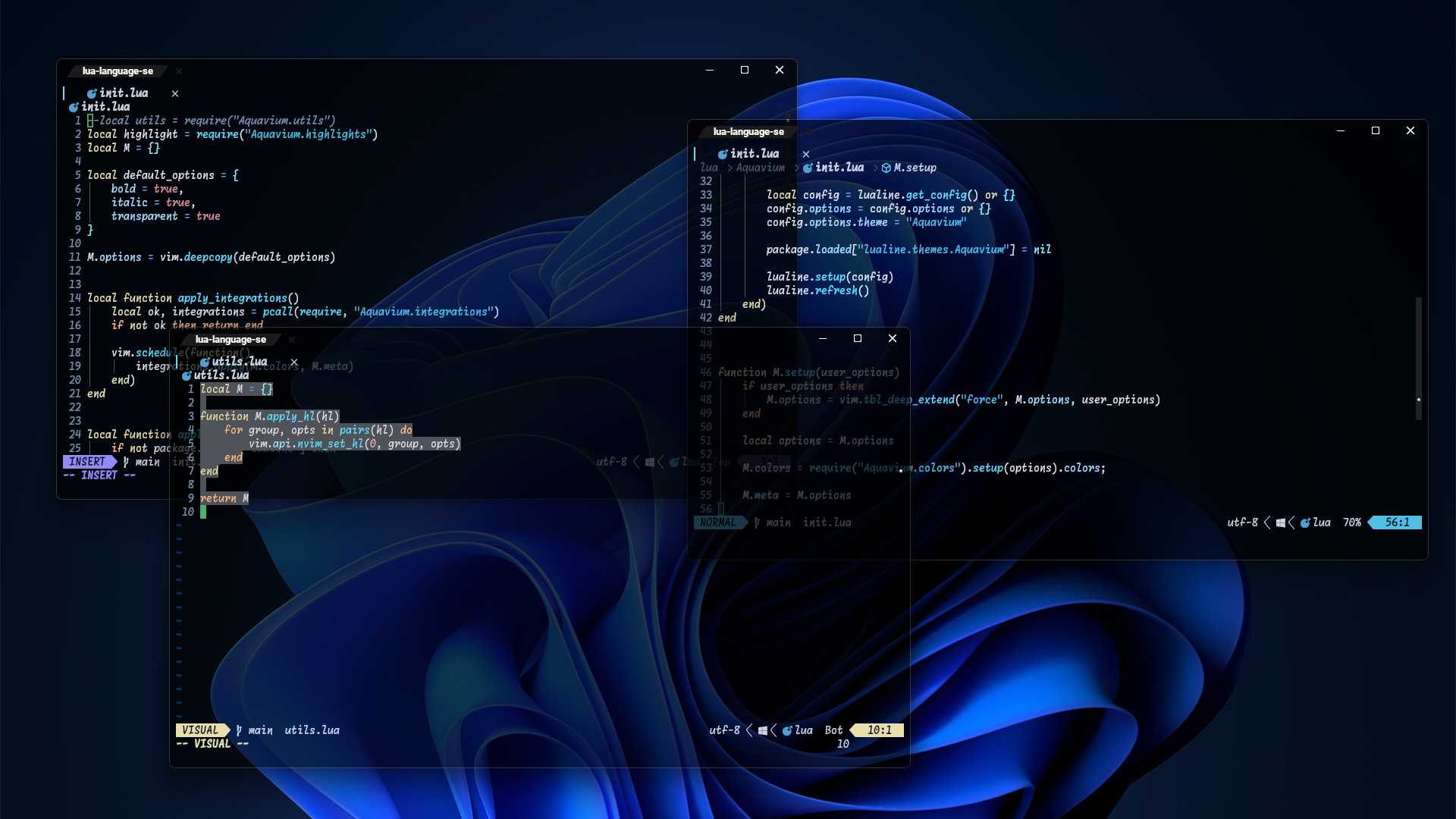Click the Lua icon in the left window's winbar
Image resolution: width=1456 pixels, height=819 pixels.
(74, 107)
